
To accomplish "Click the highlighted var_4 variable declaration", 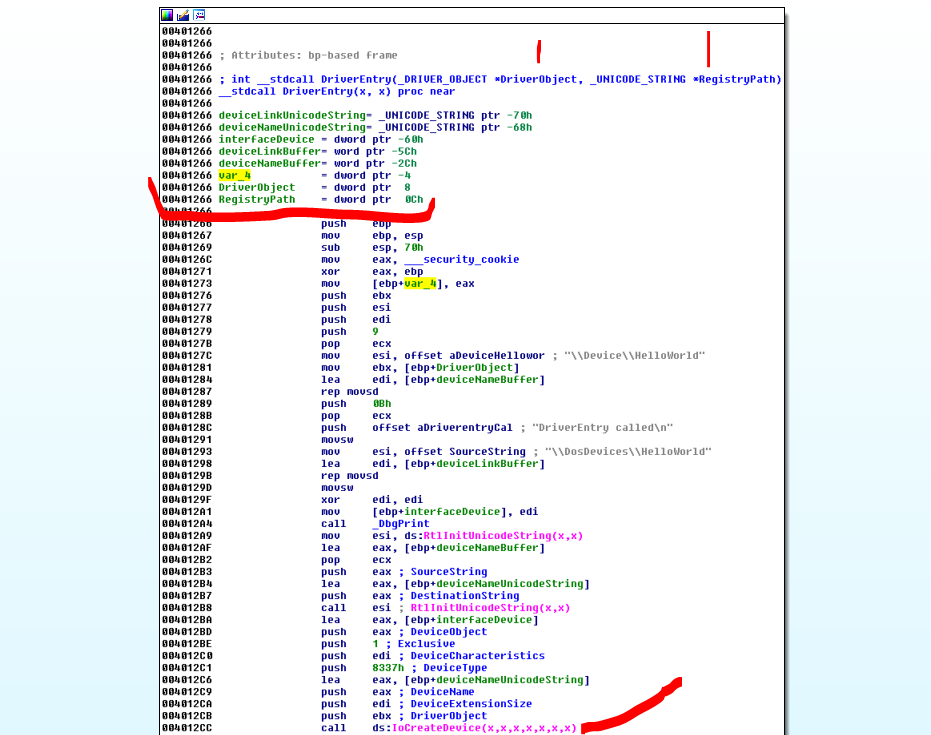I will click(x=234, y=176).
